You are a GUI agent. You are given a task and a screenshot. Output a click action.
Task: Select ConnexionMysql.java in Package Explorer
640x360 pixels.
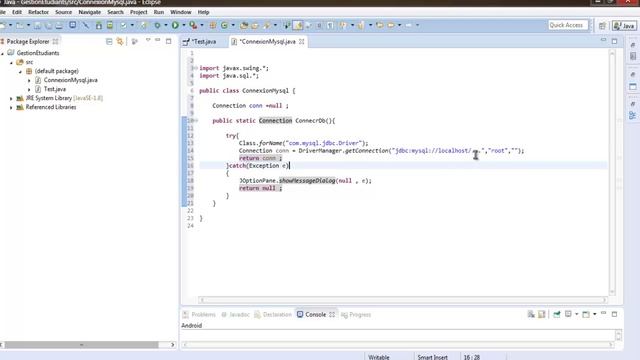tap(70, 80)
